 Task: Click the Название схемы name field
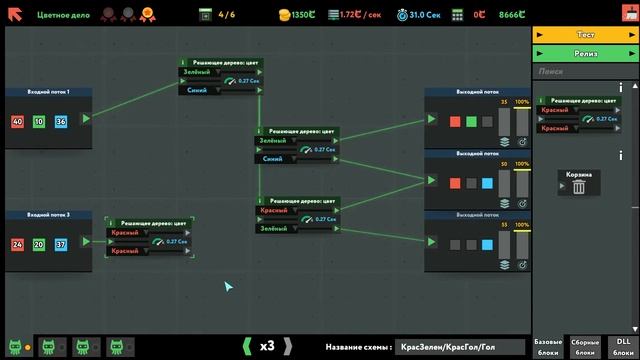[x=460, y=347]
